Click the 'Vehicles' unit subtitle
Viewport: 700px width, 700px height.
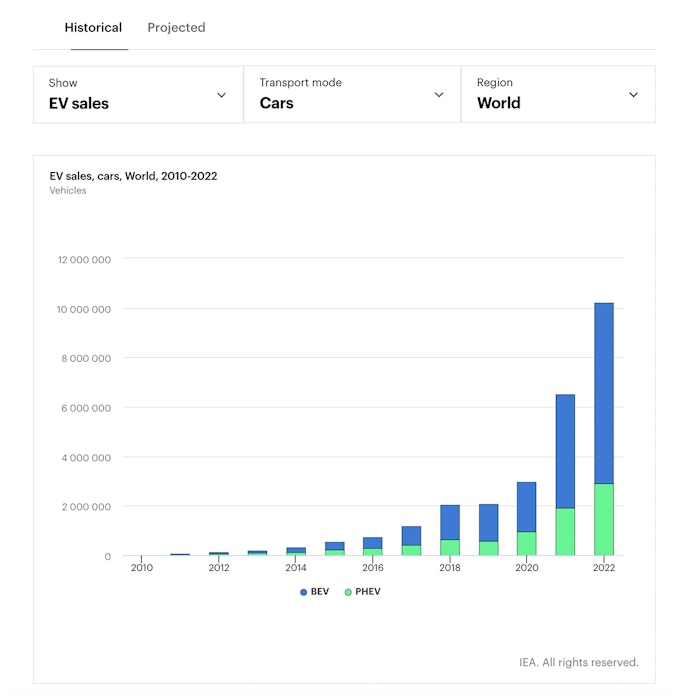(x=68, y=191)
